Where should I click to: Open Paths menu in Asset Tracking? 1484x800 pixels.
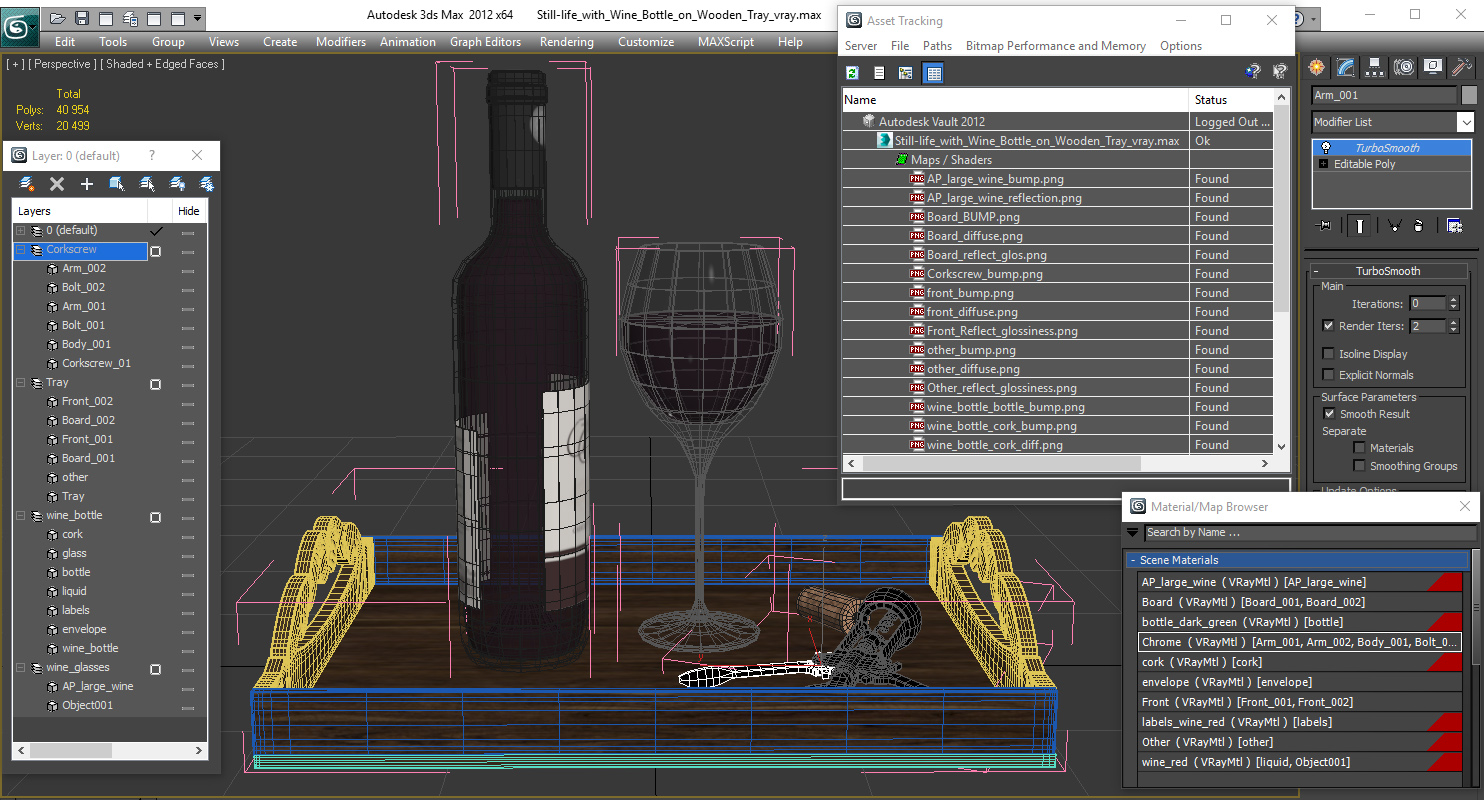pyautogui.click(x=937, y=46)
